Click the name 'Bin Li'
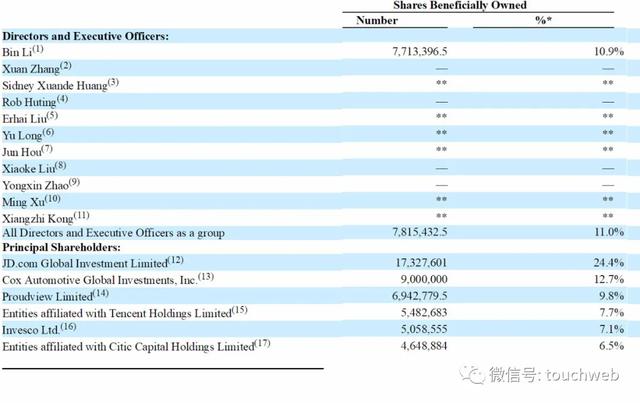 17,52
